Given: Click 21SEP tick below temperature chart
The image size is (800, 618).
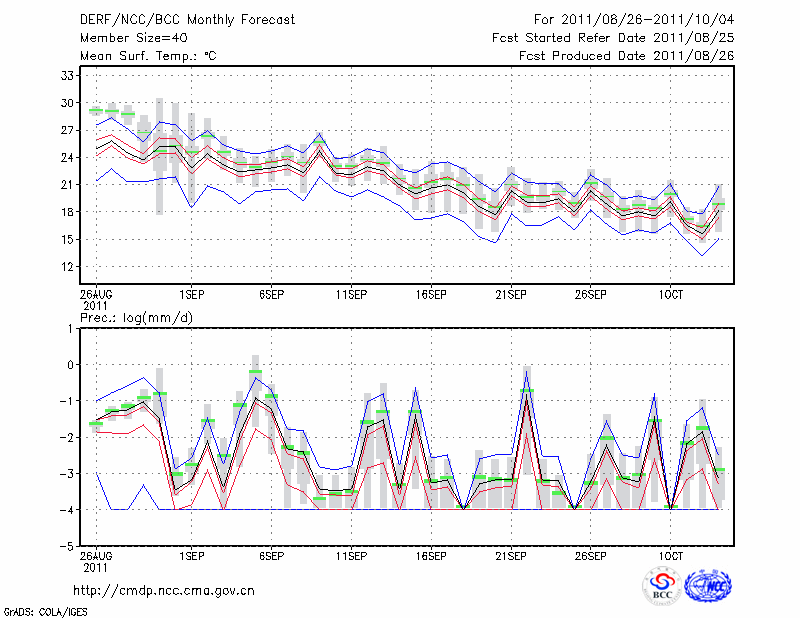Looking at the screenshot, I should (511, 295).
